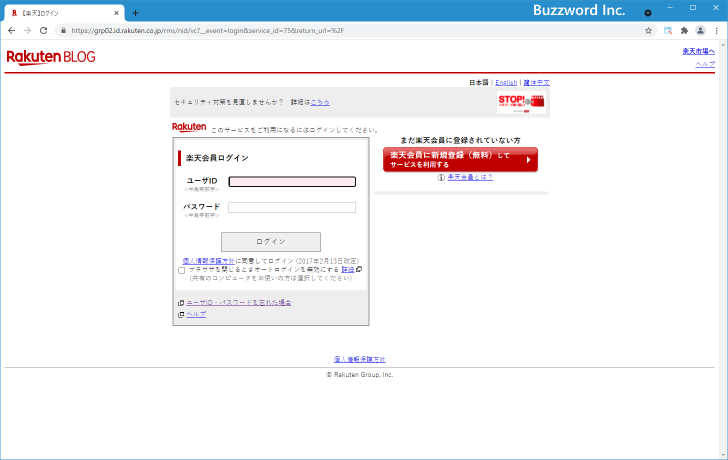Click the ログイン button

click(271, 242)
